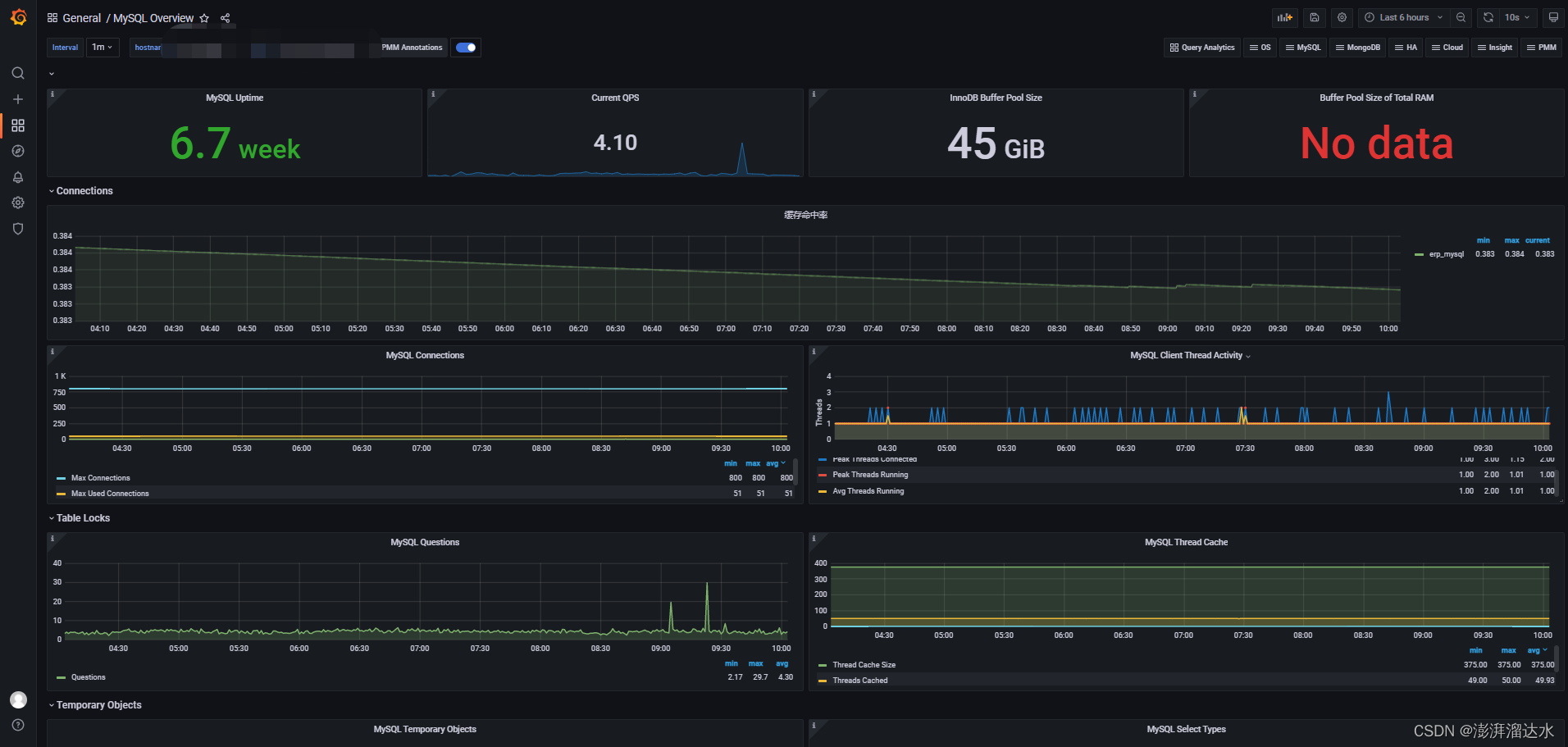1568x747 pixels.
Task: Open the Cloud dashboards menu
Action: coord(1447,48)
